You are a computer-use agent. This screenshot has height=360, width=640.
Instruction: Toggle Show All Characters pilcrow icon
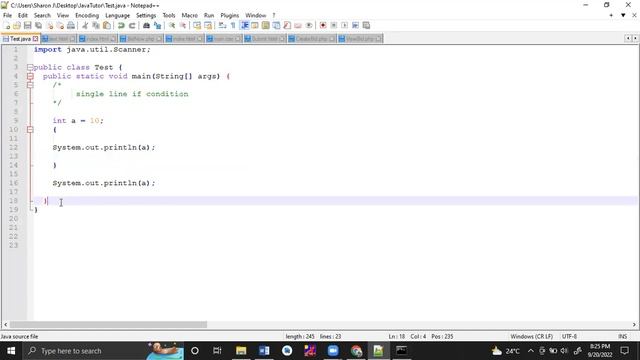233,26
